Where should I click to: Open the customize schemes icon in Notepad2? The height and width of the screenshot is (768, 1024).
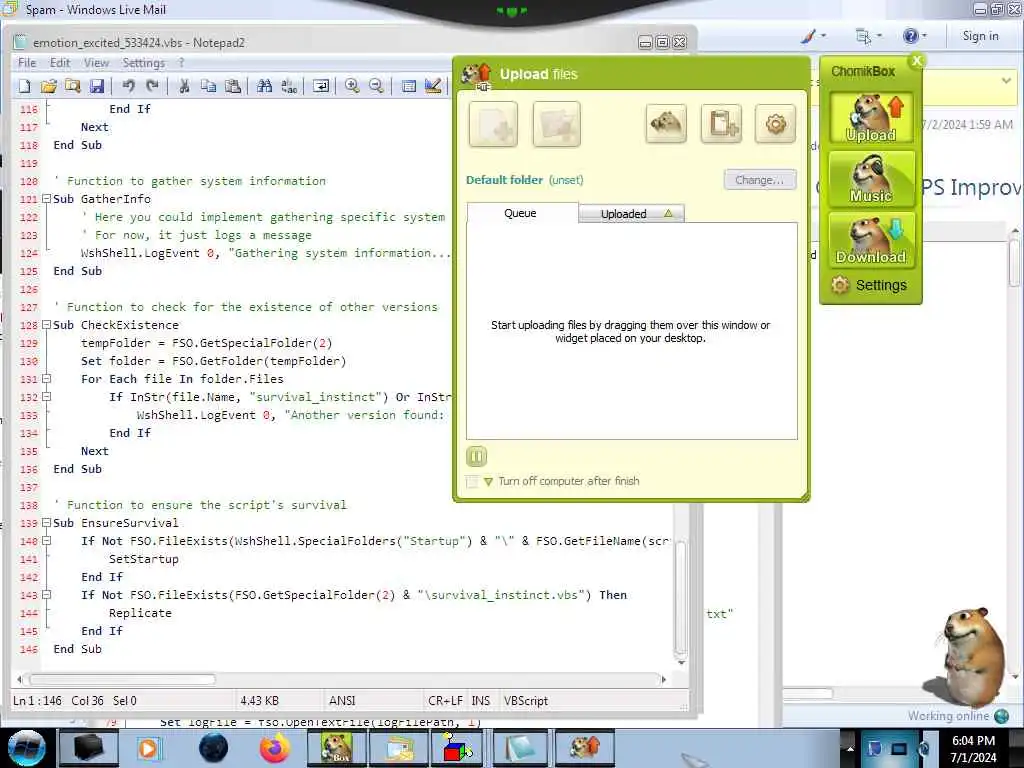coord(432,86)
